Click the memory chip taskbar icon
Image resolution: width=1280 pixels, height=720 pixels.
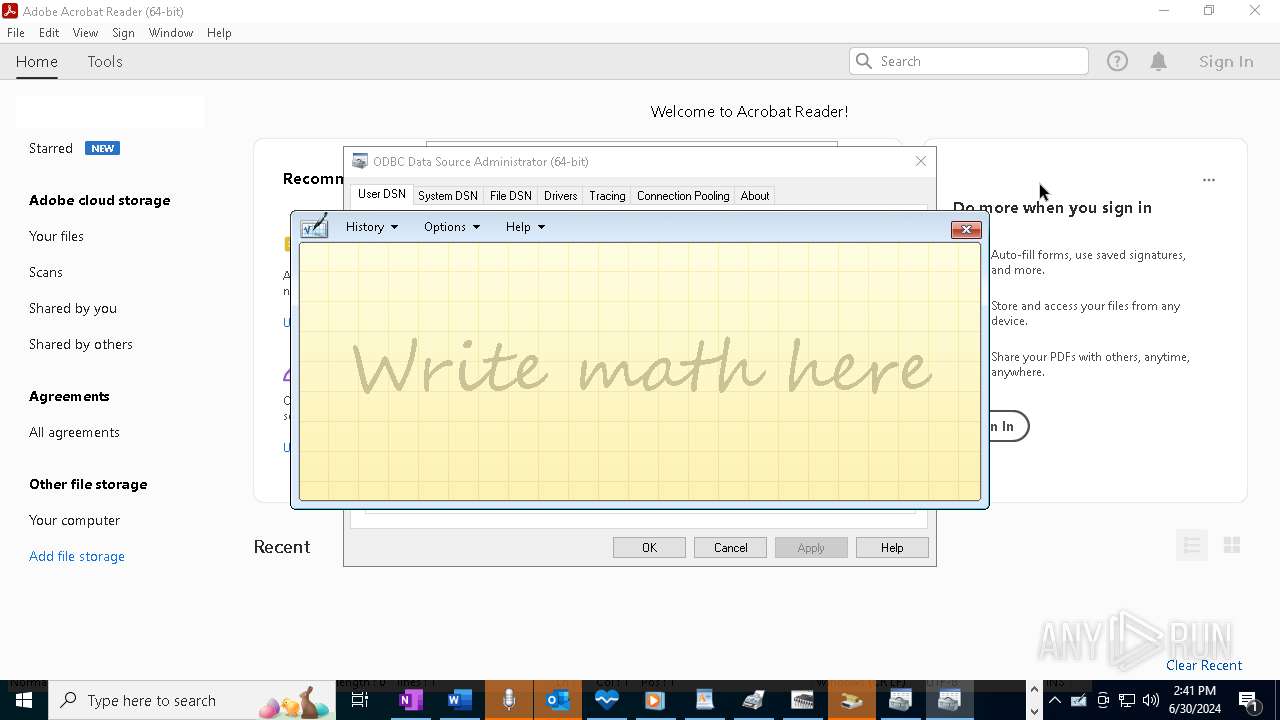pos(802,700)
